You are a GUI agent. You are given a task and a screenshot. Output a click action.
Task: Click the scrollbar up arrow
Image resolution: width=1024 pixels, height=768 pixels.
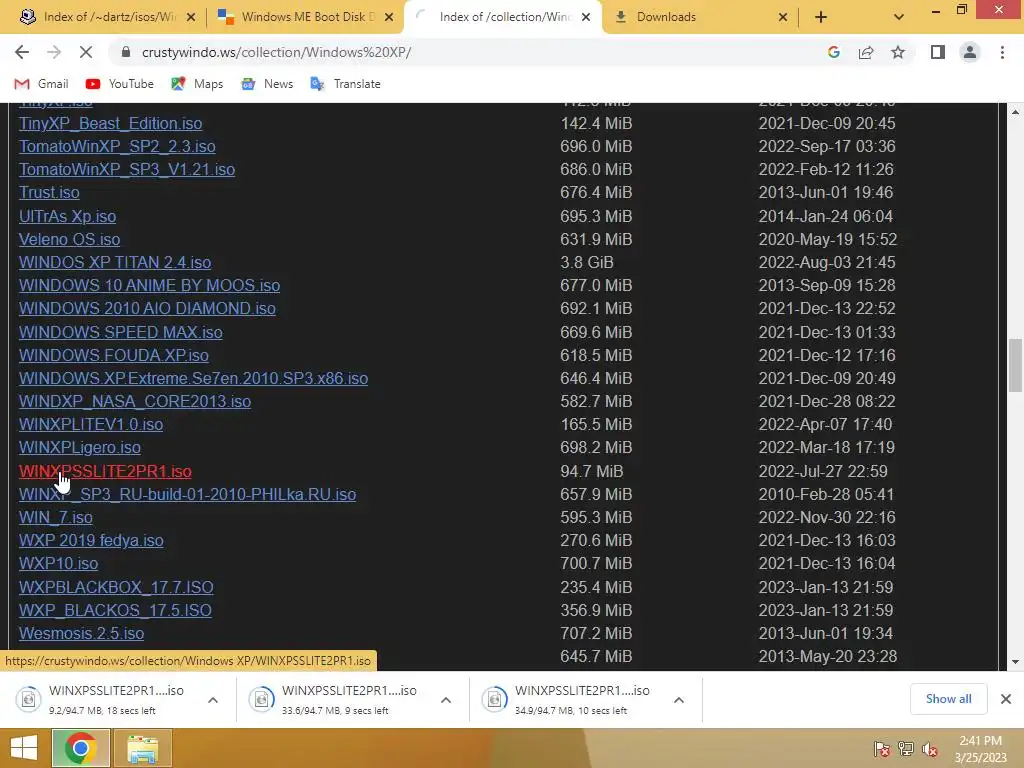pos(1015,112)
